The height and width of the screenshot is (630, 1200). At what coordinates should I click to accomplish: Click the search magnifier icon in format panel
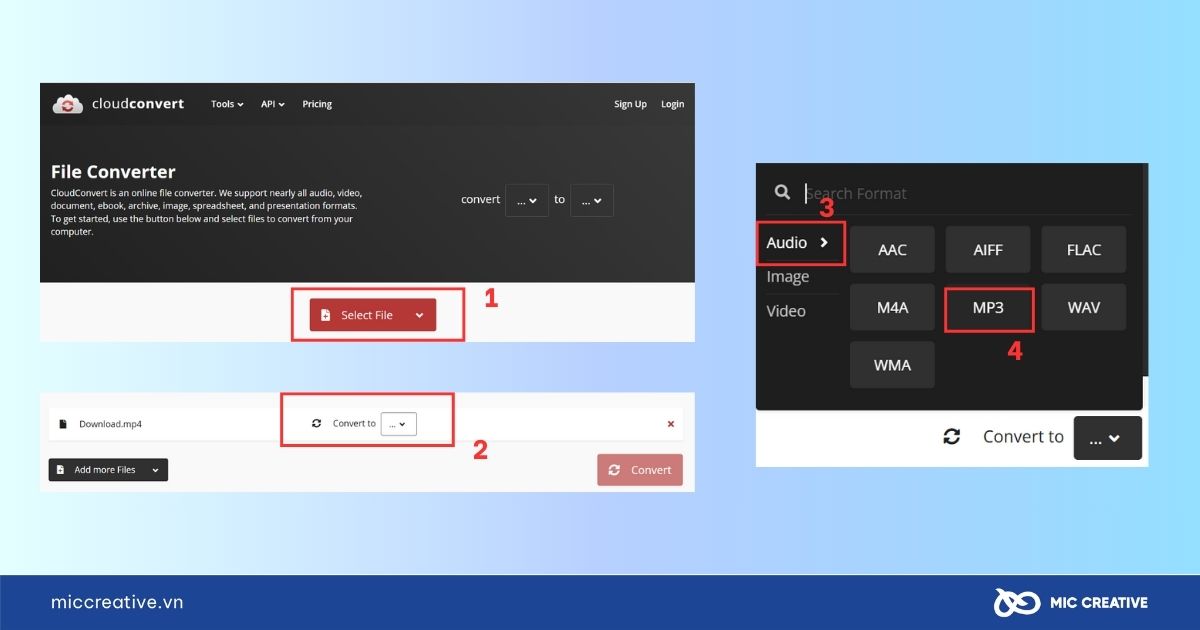click(x=782, y=192)
